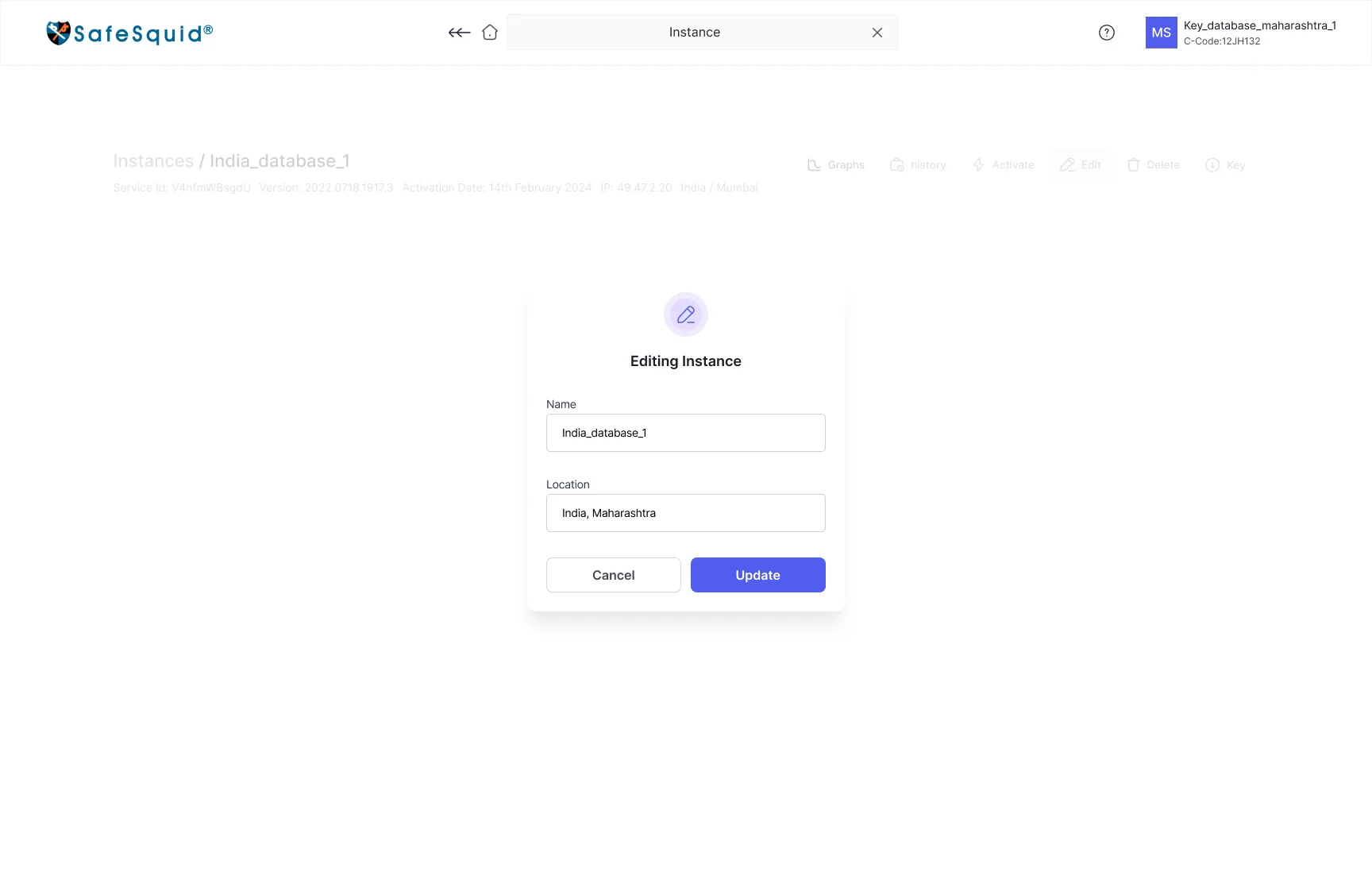1372x887 pixels.
Task: Focus the Location input field
Action: coord(686,513)
